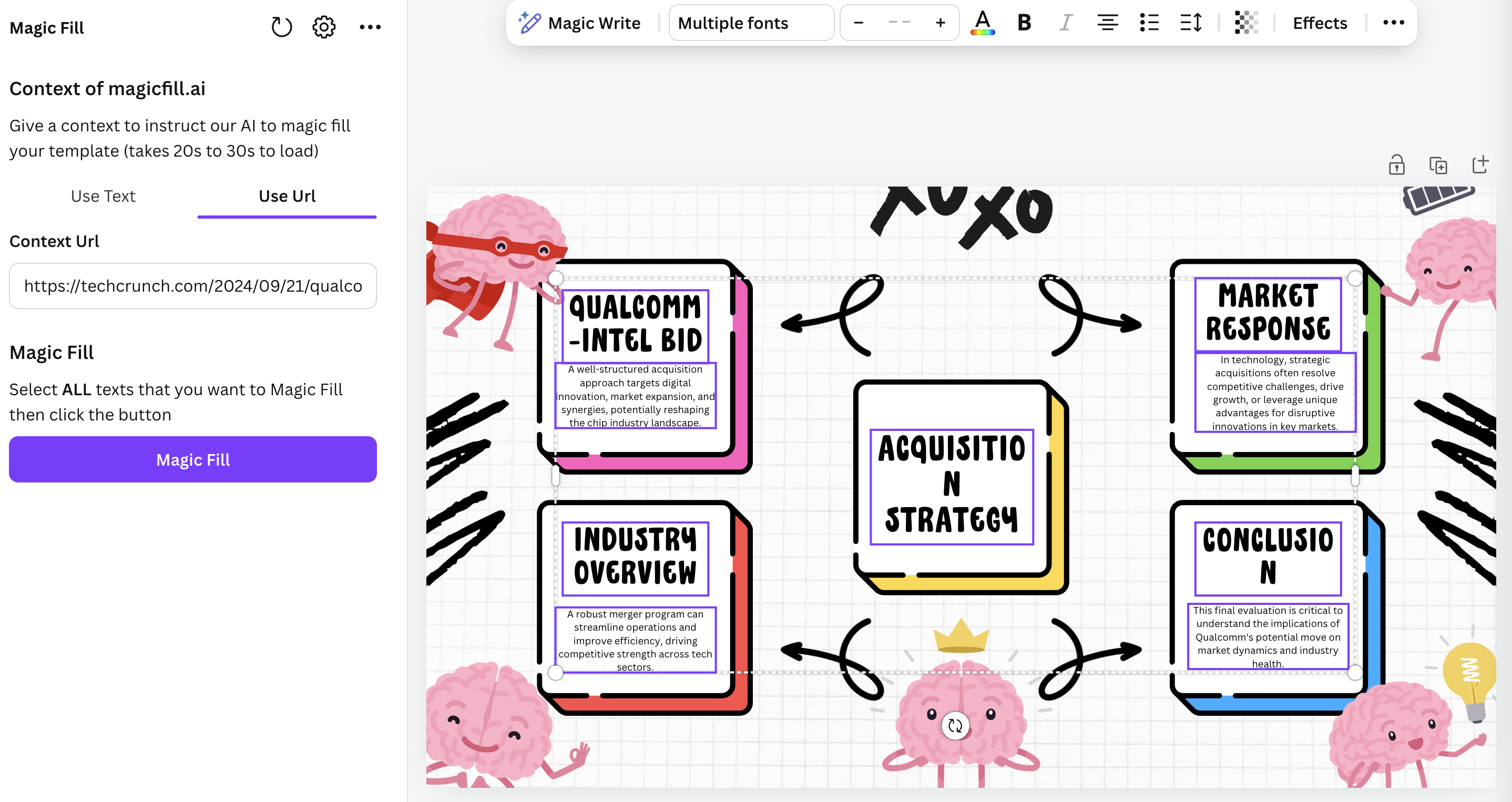Click the refresh icon in Magic Fill header
1512x802 pixels.
coord(282,27)
